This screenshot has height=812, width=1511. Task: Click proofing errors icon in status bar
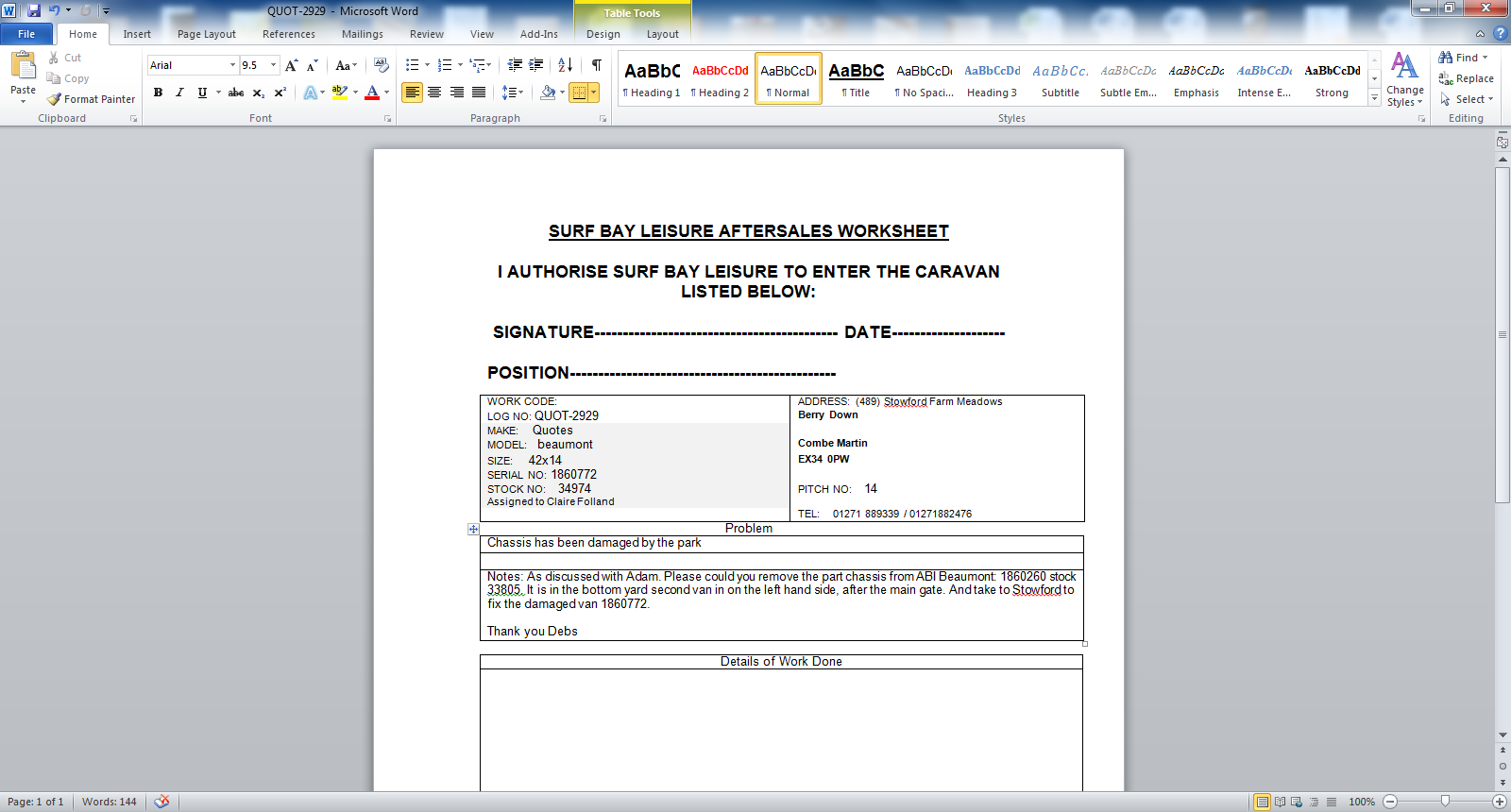click(162, 802)
